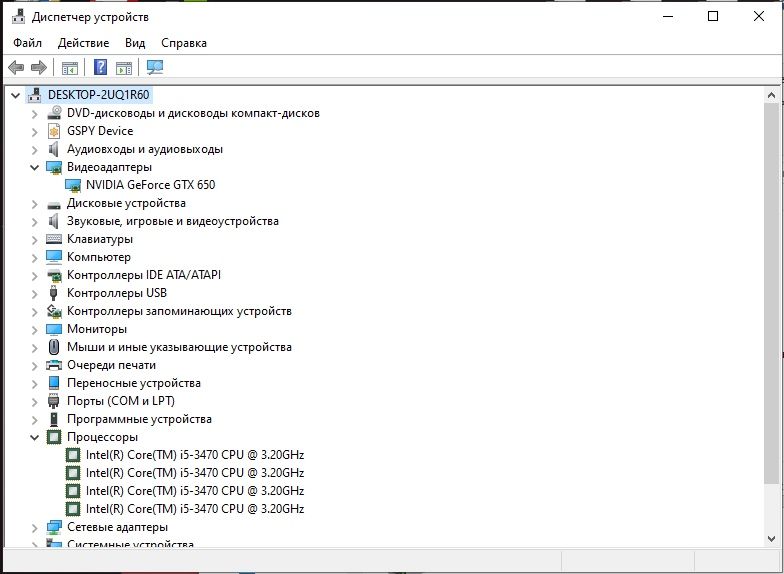Expand the Дисковые устройства category
Viewport: 784px width, 574px height.
coord(34,204)
